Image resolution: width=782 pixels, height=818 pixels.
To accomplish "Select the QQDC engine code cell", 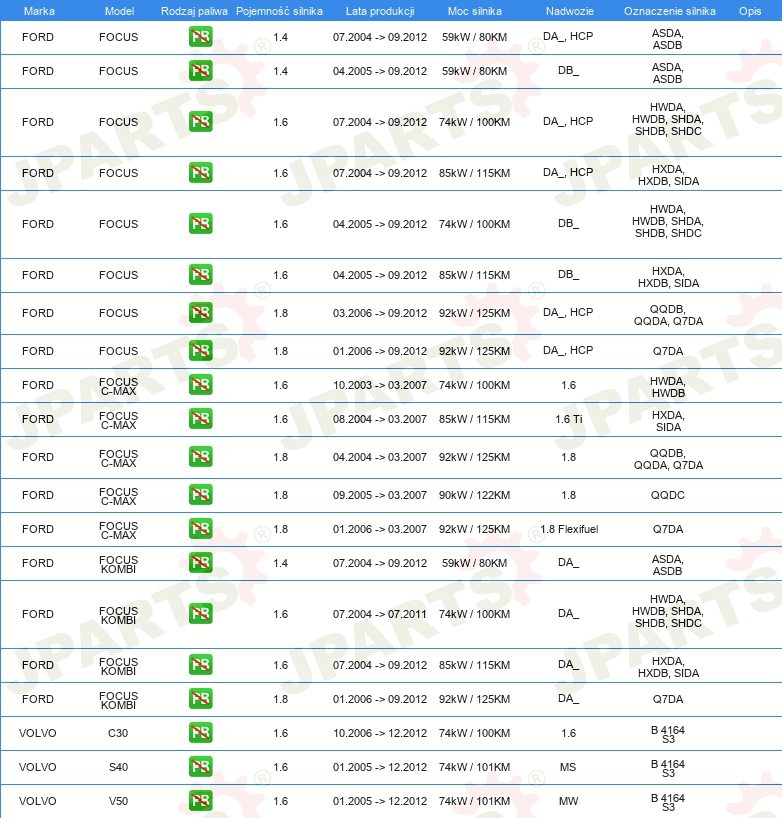I will 668,495.
